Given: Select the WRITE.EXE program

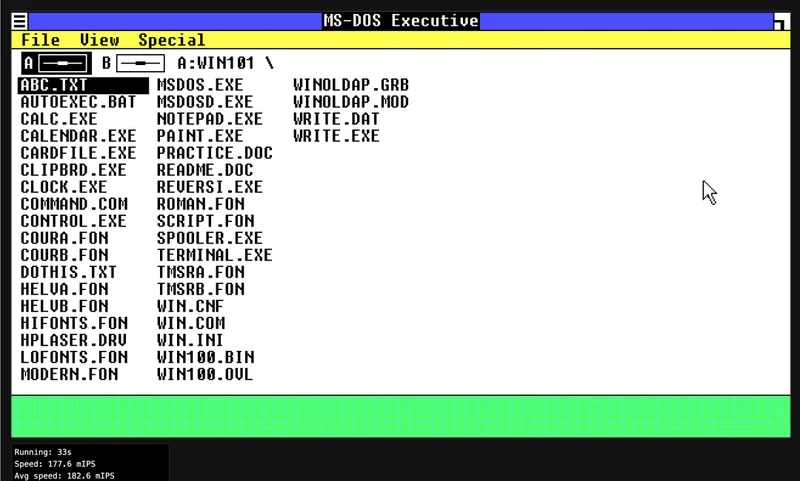Looking at the screenshot, I should (x=336, y=136).
